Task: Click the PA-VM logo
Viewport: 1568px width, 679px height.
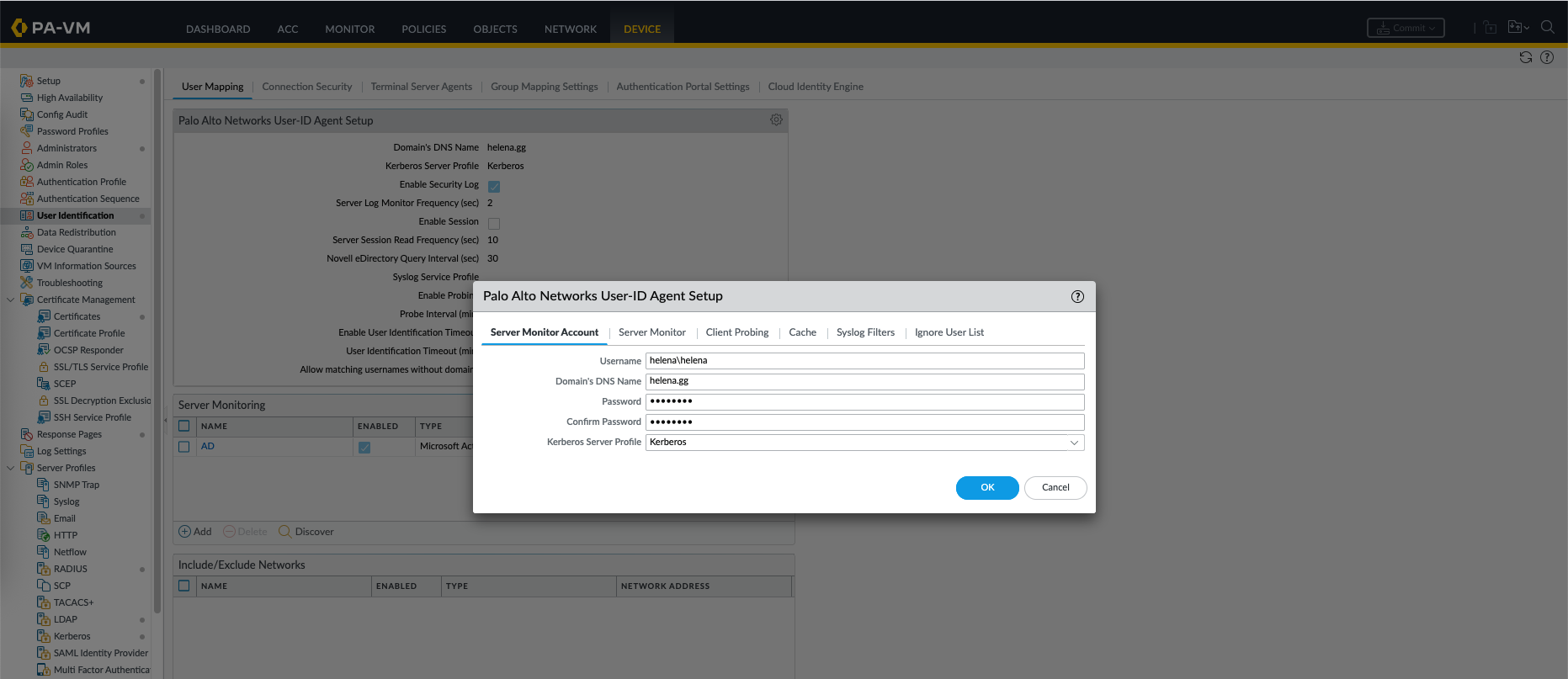Action: pyautogui.click(x=50, y=28)
